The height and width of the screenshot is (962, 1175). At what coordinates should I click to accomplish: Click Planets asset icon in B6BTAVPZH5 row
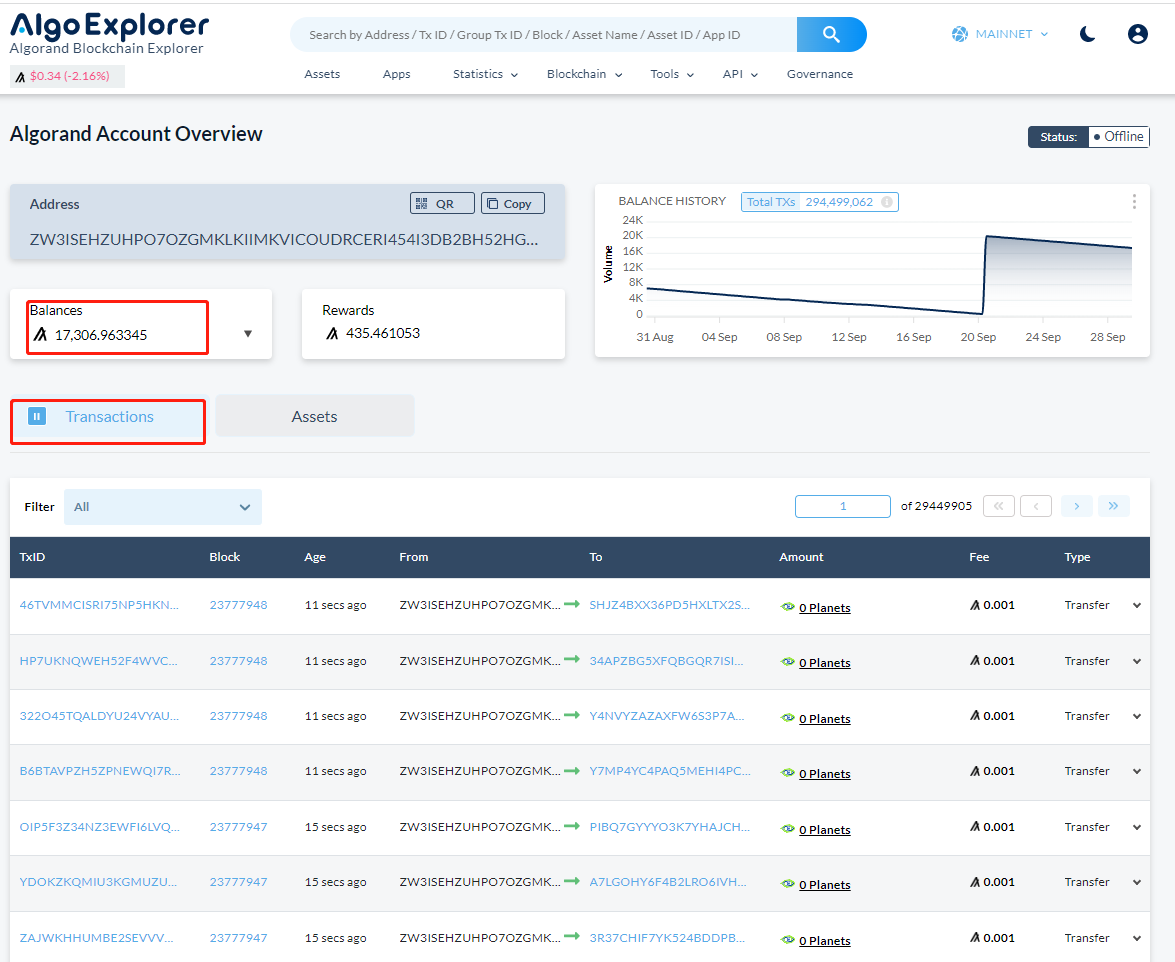click(x=788, y=773)
